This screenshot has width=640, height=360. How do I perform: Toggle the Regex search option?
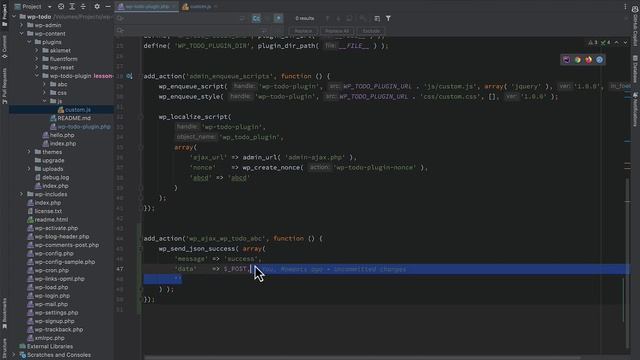pyautogui.click(x=278, y=18)
